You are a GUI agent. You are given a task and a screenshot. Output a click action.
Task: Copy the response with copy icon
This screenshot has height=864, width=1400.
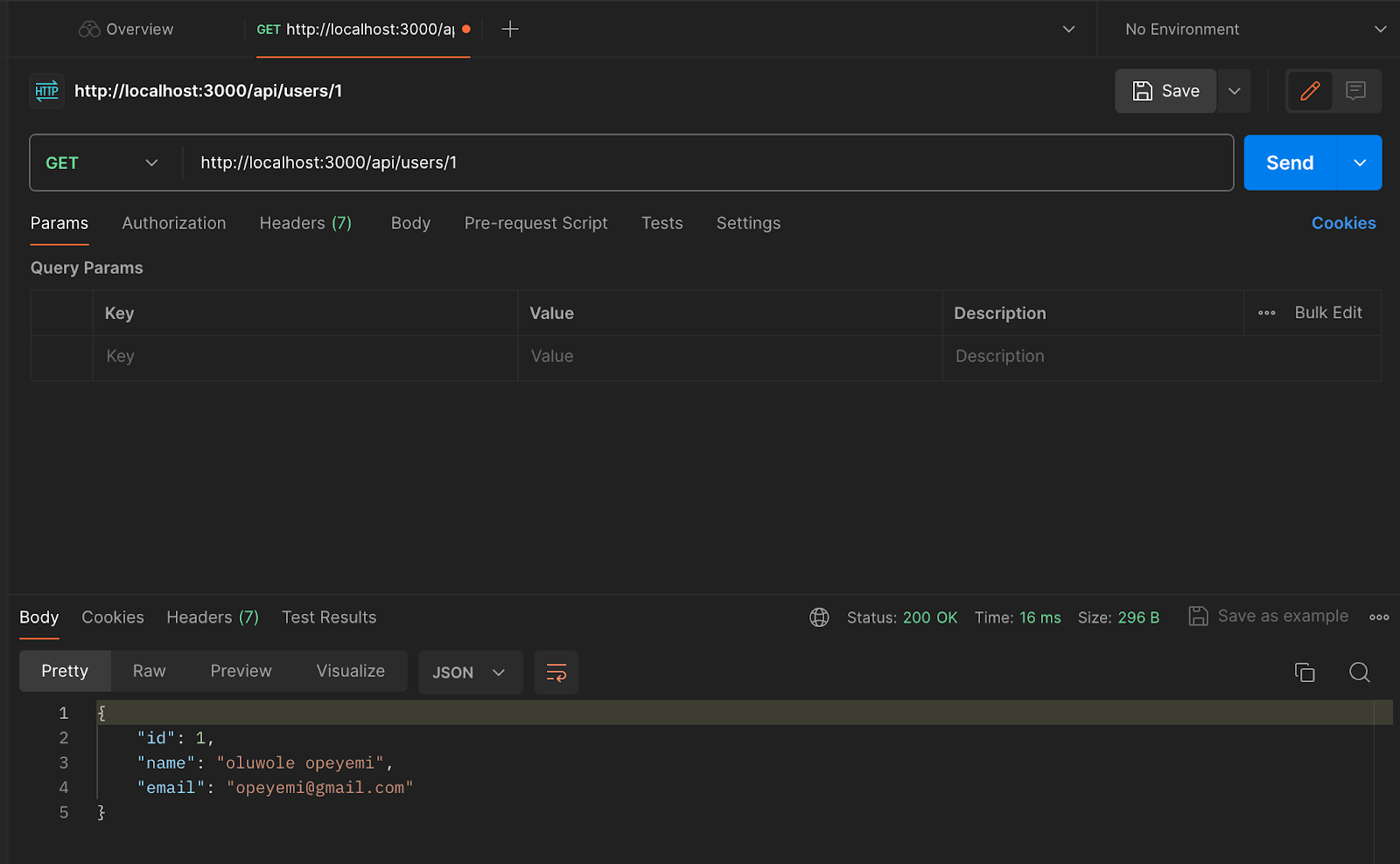1305,672
